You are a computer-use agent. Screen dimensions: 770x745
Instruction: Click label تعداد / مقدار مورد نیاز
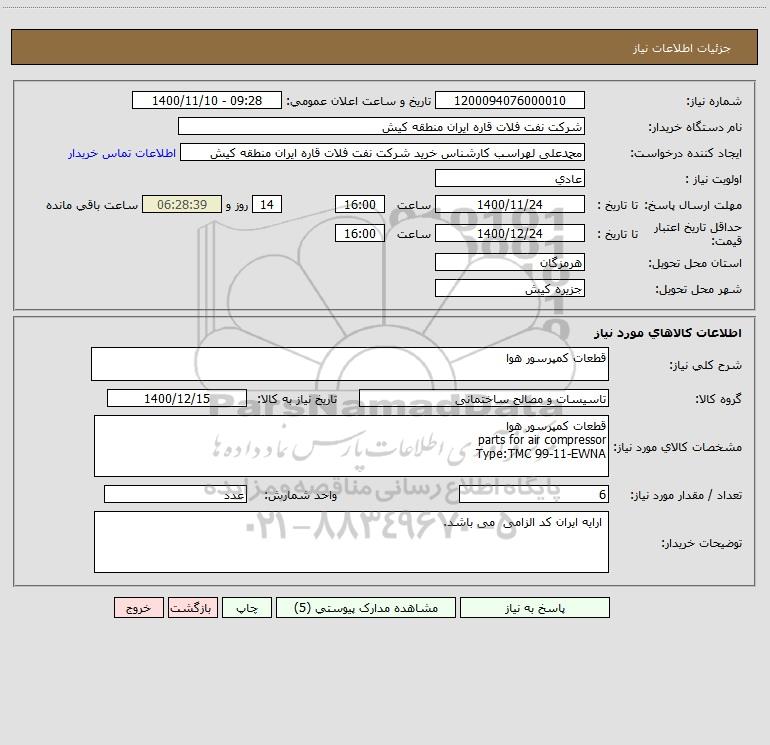click(x=686, y=496)
